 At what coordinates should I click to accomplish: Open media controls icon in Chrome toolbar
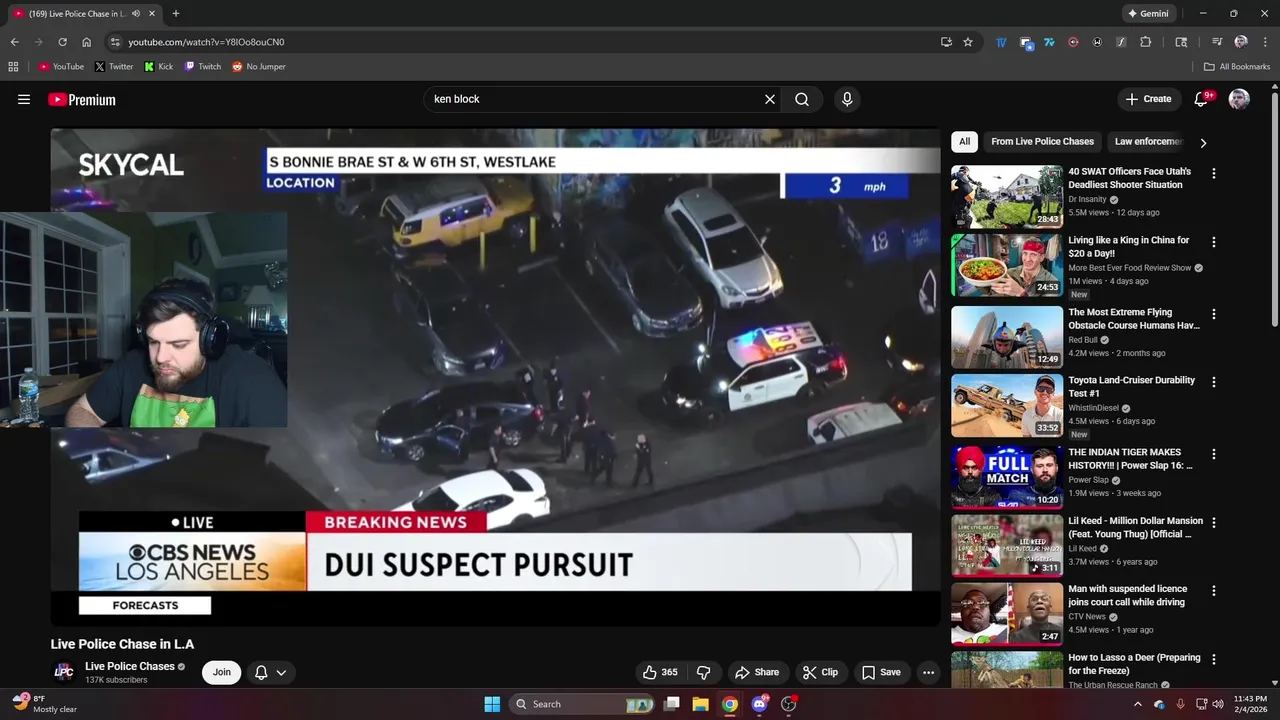click(x=1217, y=42)
